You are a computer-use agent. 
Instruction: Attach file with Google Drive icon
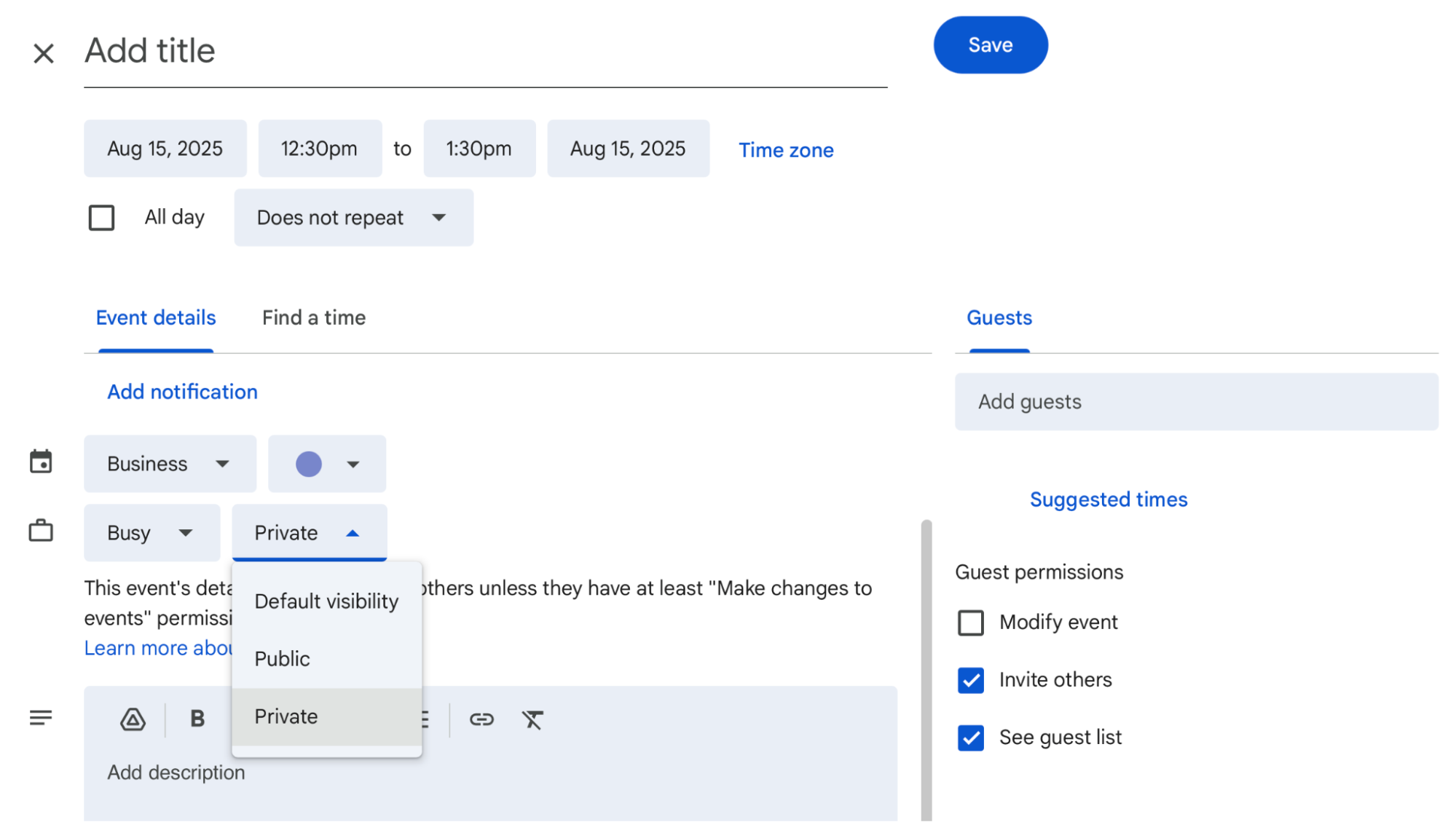pos(133,719)
